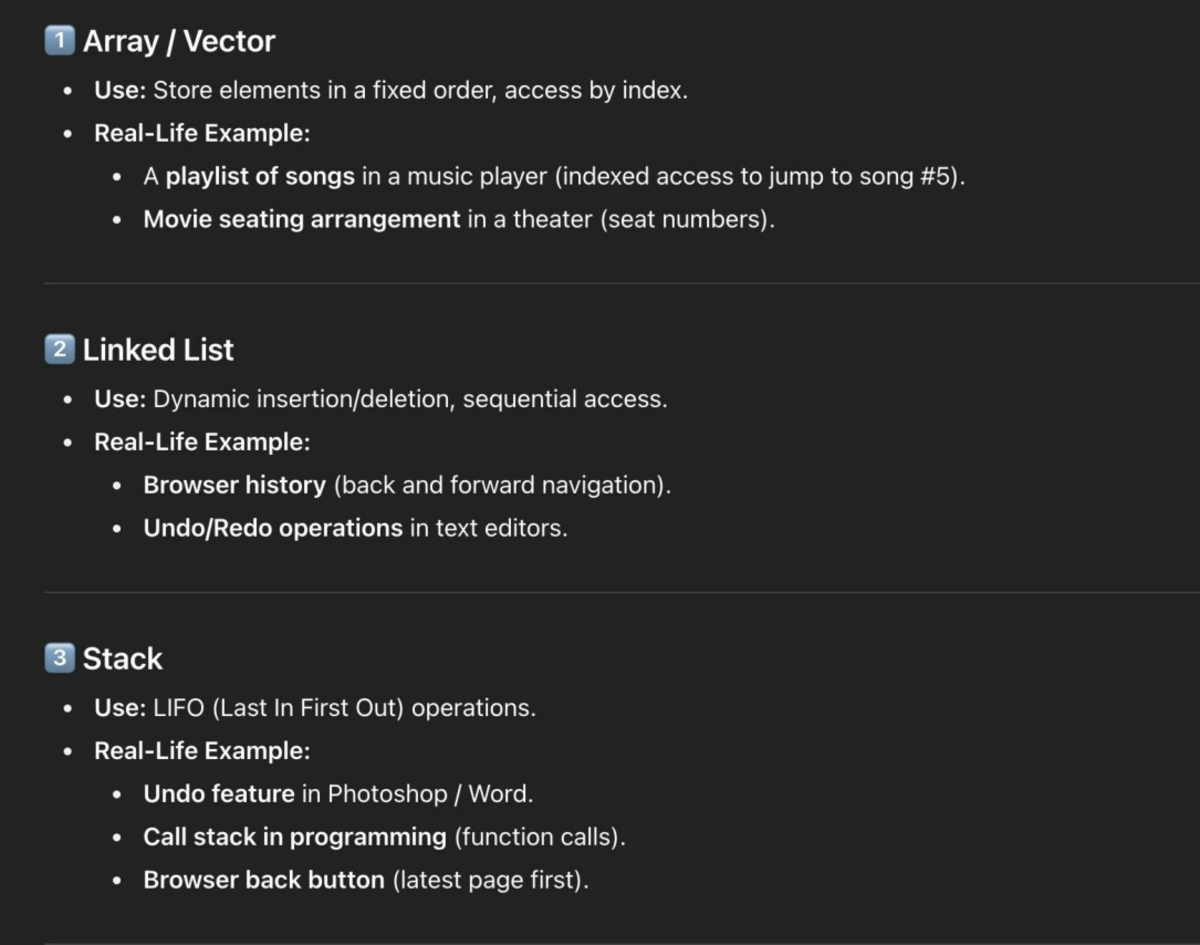Select the "Array / Vector" heading
The image size is (1200, 945).
click(x=179, y=41)
